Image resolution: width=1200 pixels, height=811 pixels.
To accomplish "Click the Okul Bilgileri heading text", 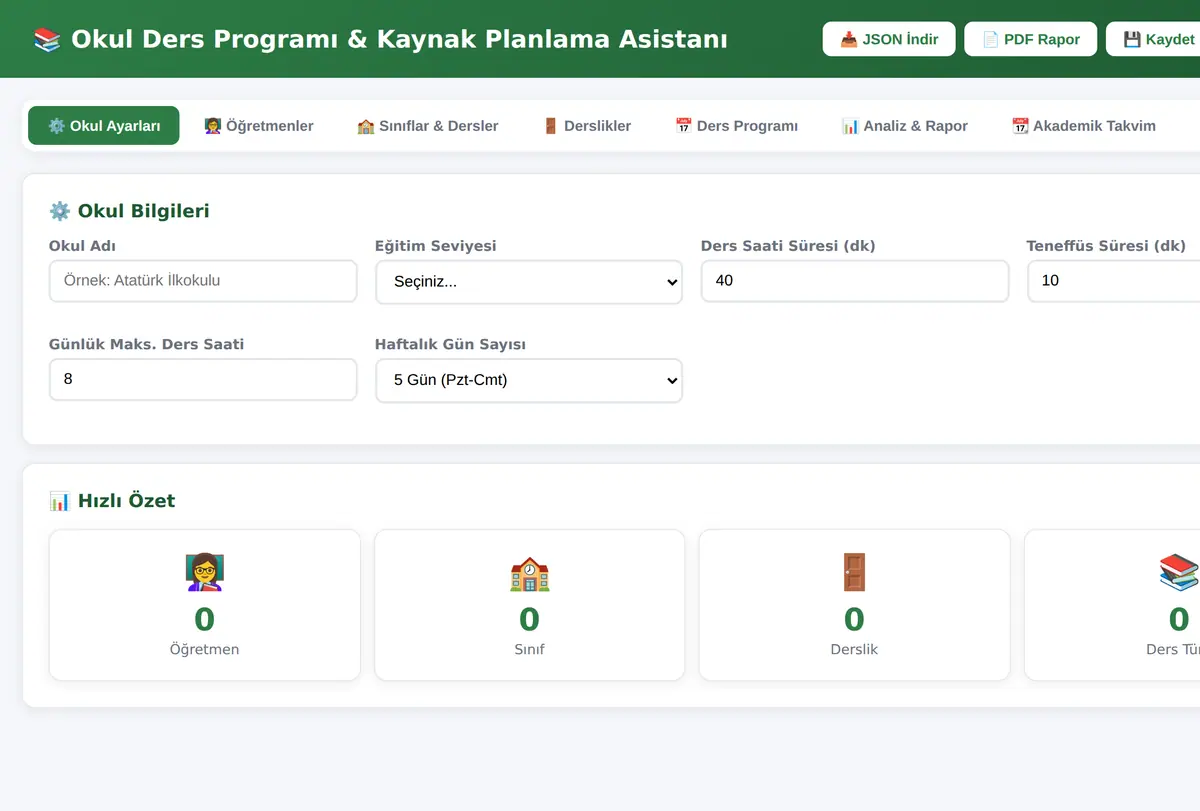I will pyautogui.click(x=143, y=211).
